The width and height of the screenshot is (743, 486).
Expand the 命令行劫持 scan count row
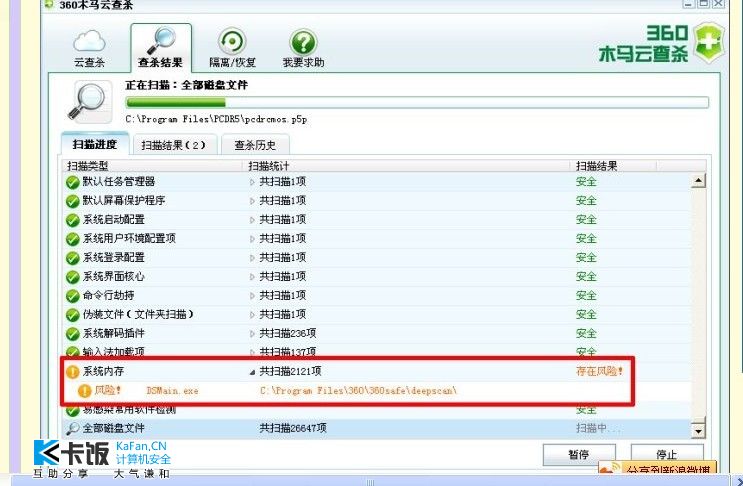(x=252, y=296)
